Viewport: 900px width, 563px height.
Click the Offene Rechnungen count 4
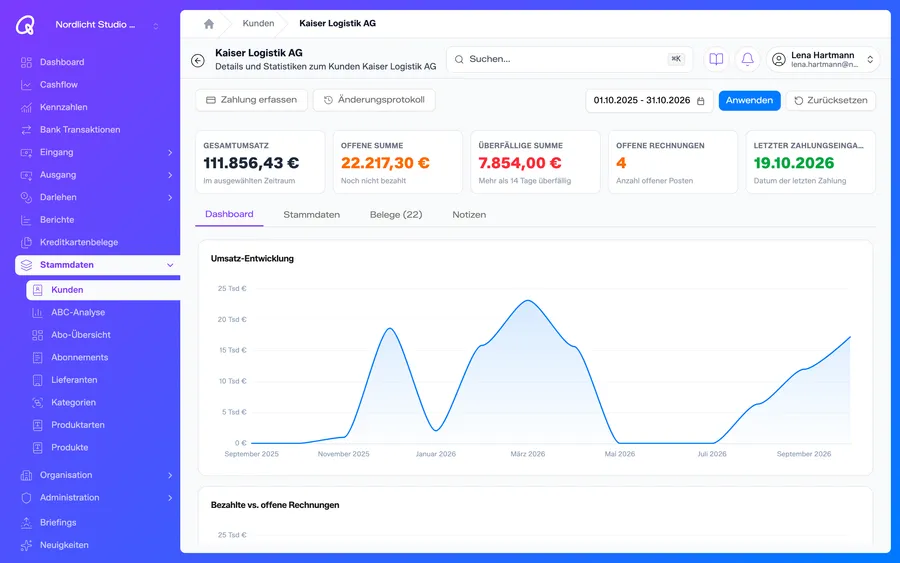click(621, 163)
